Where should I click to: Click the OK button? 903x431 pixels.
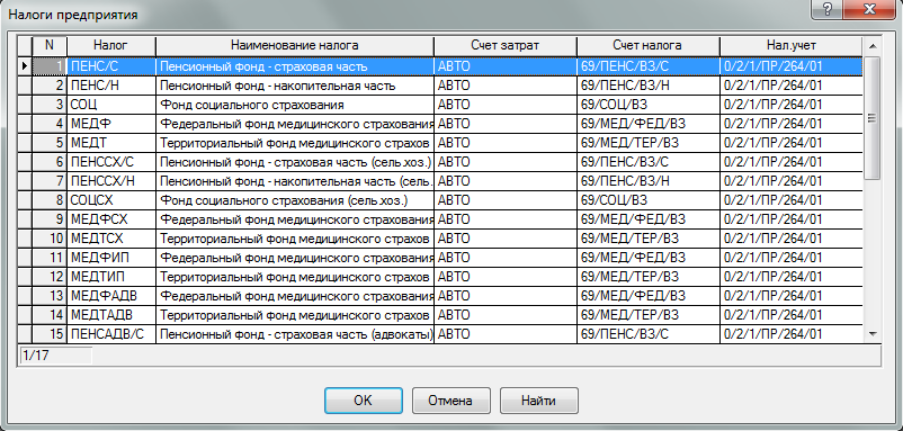363,400
